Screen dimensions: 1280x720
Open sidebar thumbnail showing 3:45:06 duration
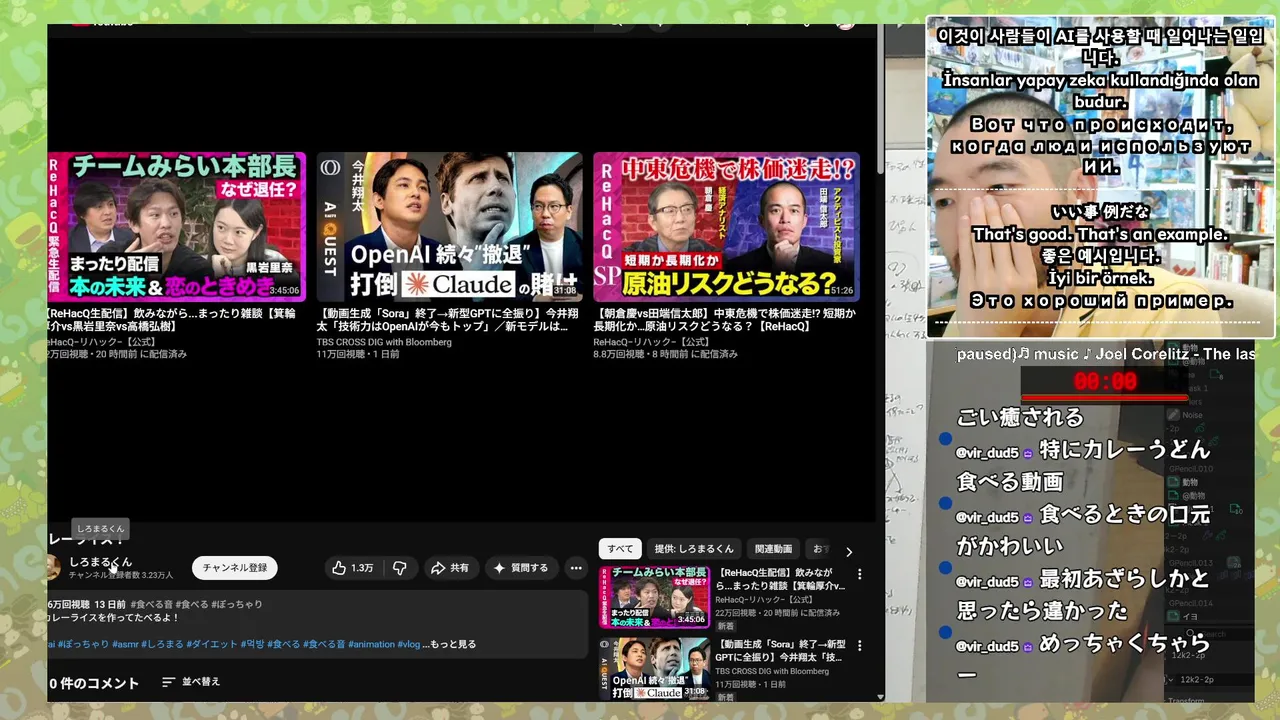tap(654, 597)
